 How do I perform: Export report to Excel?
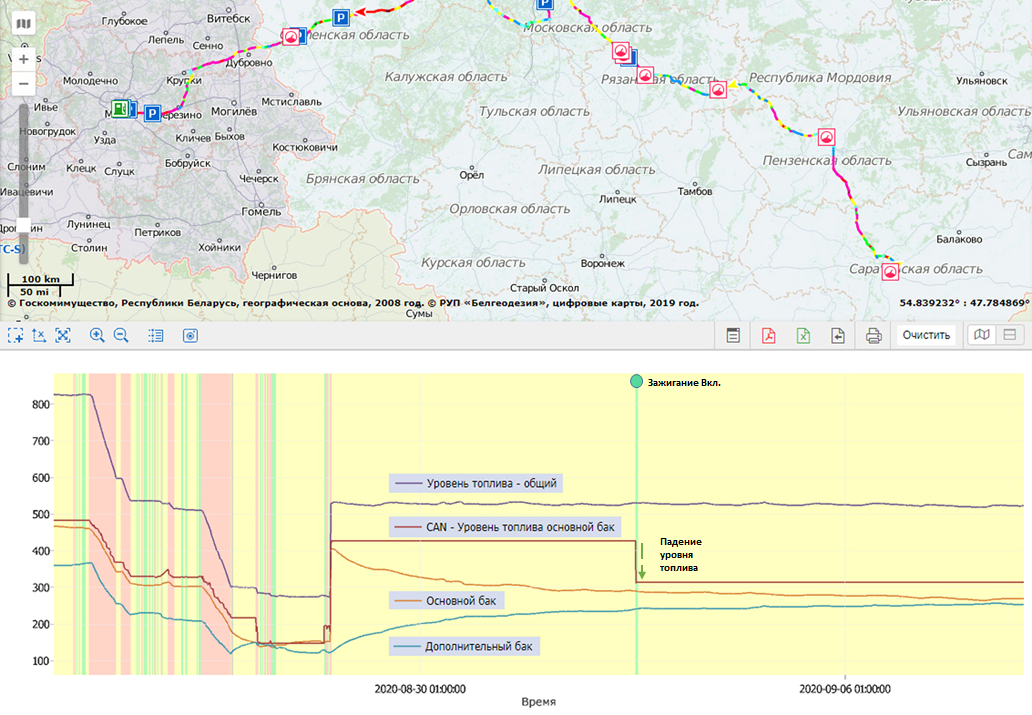point(803,336)
